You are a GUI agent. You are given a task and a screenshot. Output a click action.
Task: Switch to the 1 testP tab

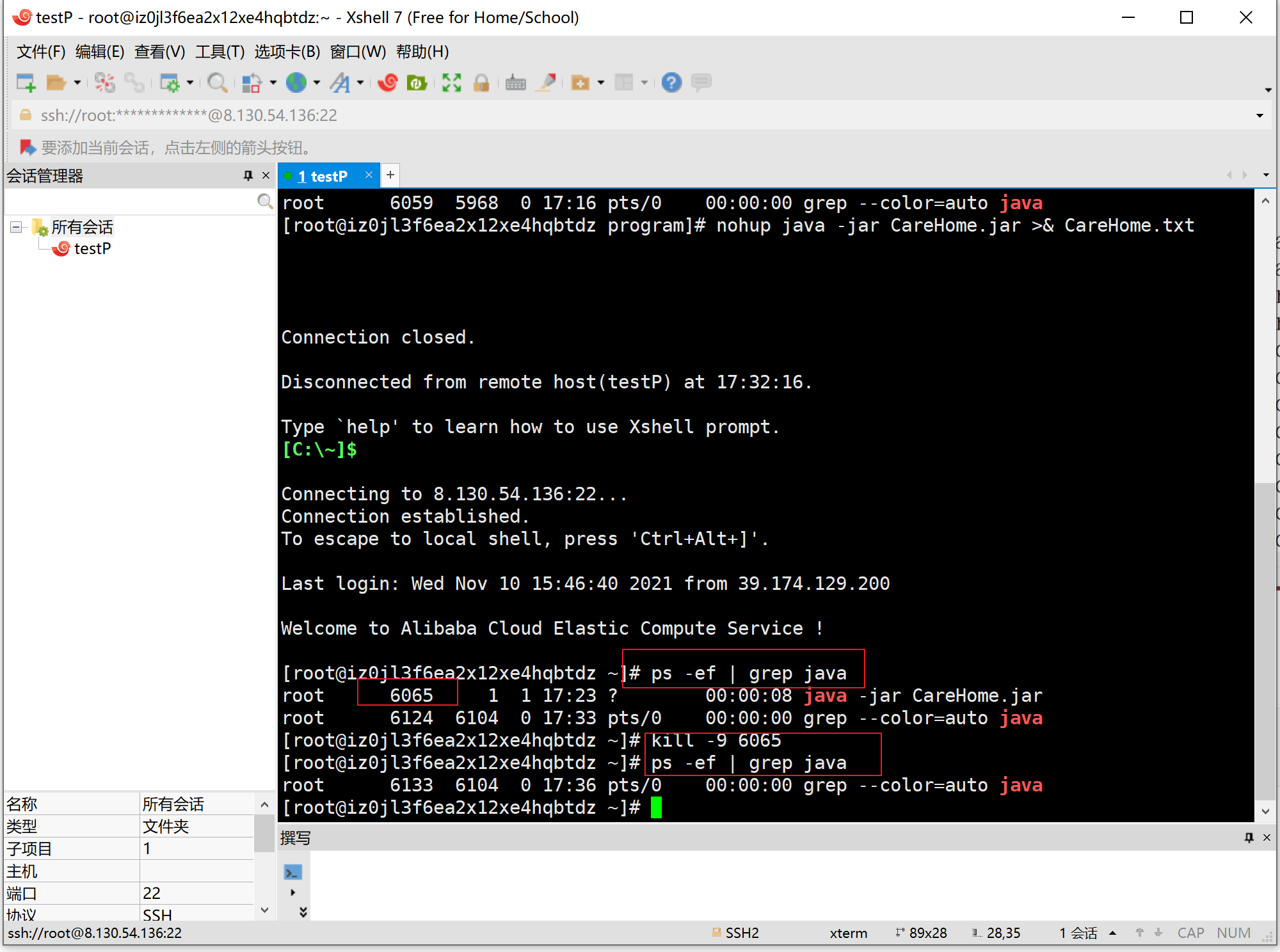coord(323,176)
